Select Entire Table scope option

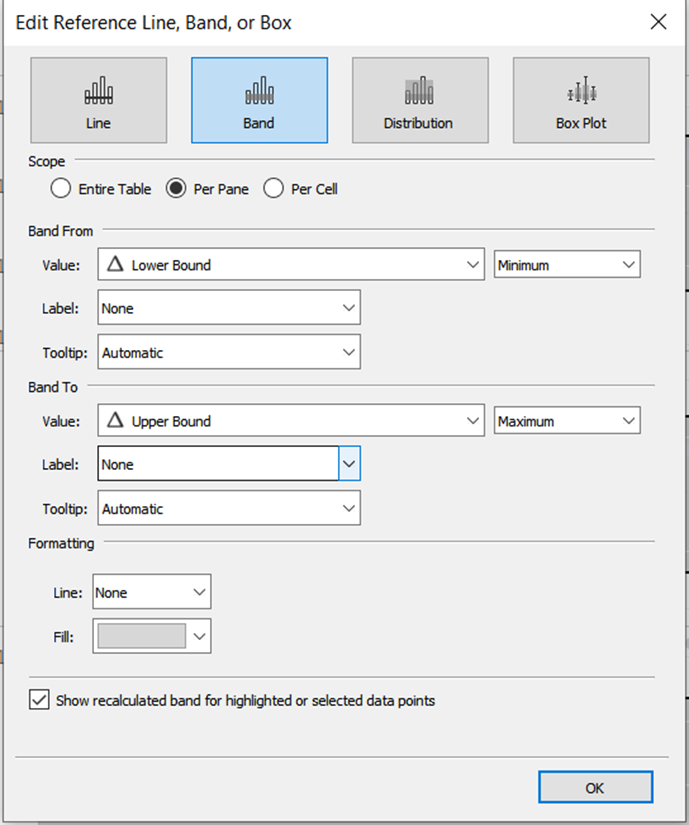click(x=61, y=188)
